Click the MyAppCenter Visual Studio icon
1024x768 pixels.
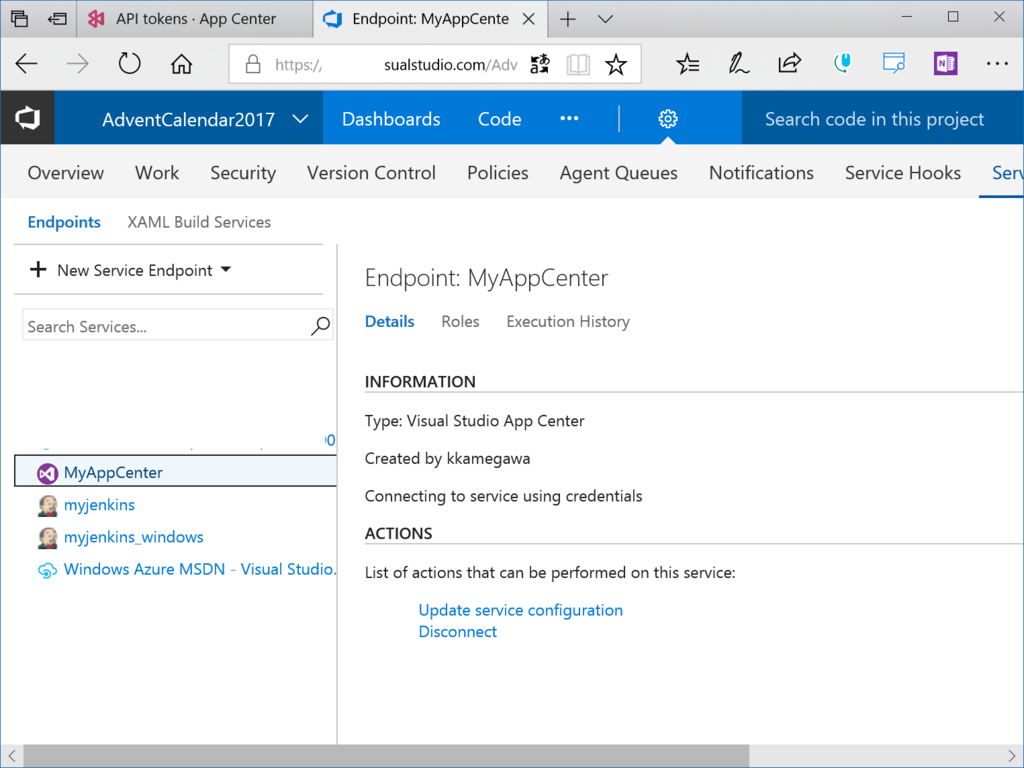coord(47,473)
